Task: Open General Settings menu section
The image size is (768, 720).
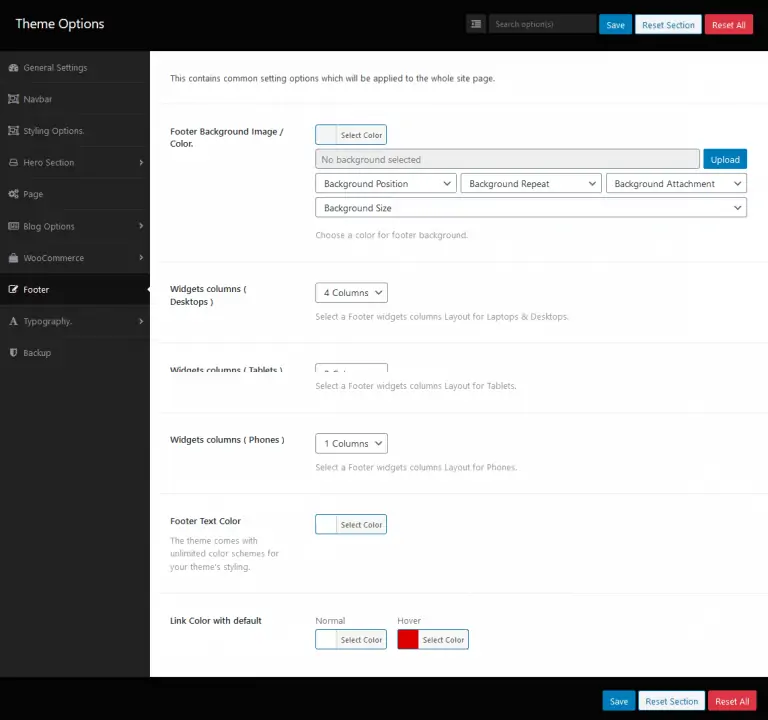Action: 75,68
